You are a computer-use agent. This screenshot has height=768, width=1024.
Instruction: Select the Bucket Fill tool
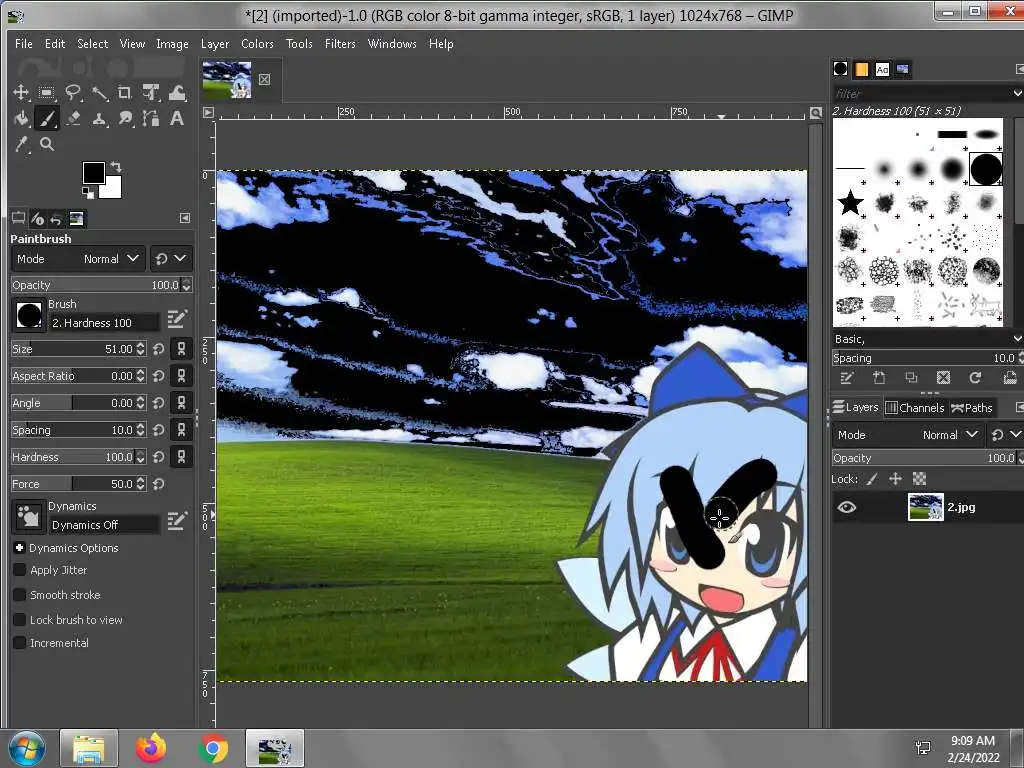(x=22, y=118)
